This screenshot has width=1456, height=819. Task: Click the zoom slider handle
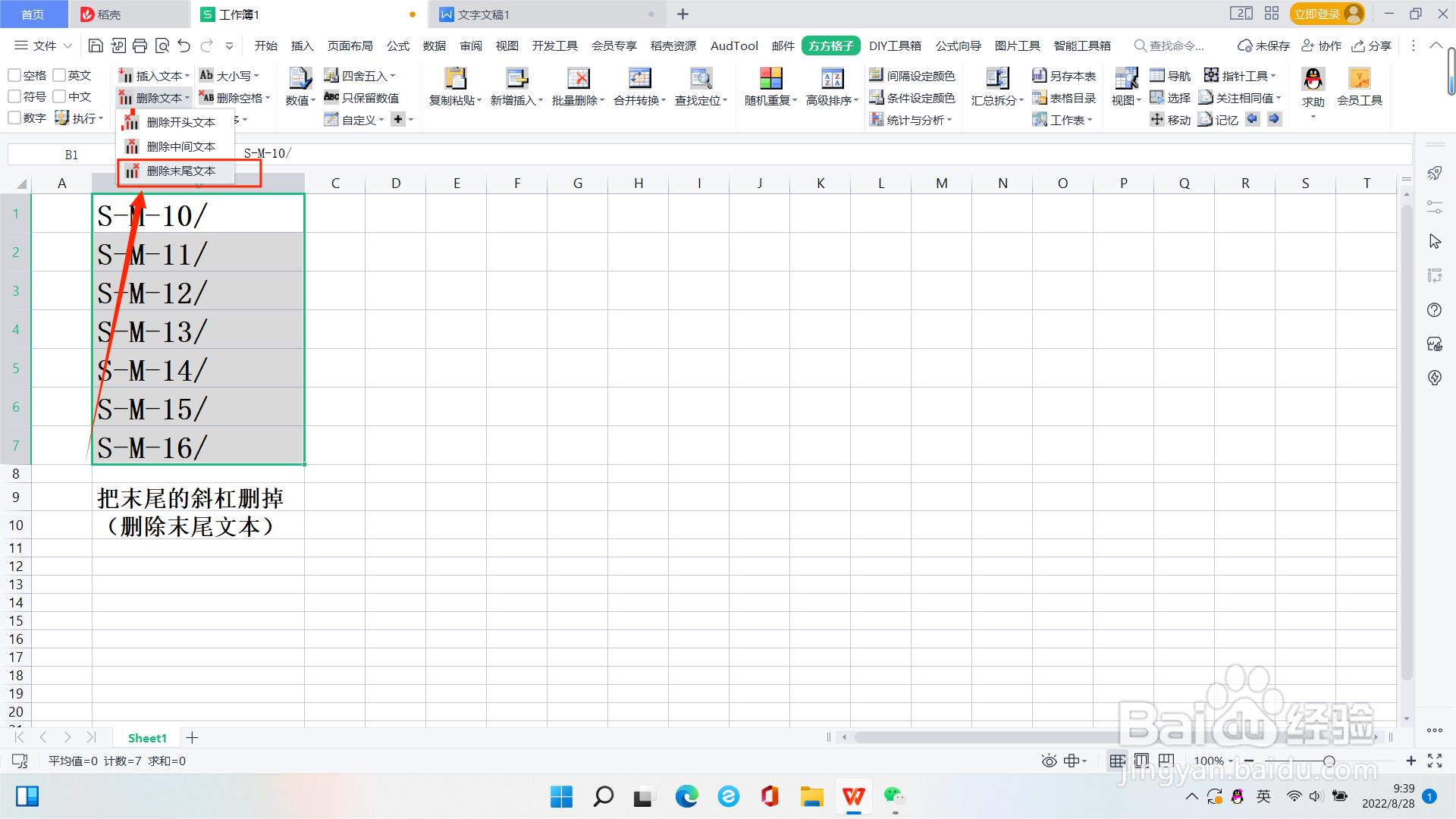tap(1329, 761)
